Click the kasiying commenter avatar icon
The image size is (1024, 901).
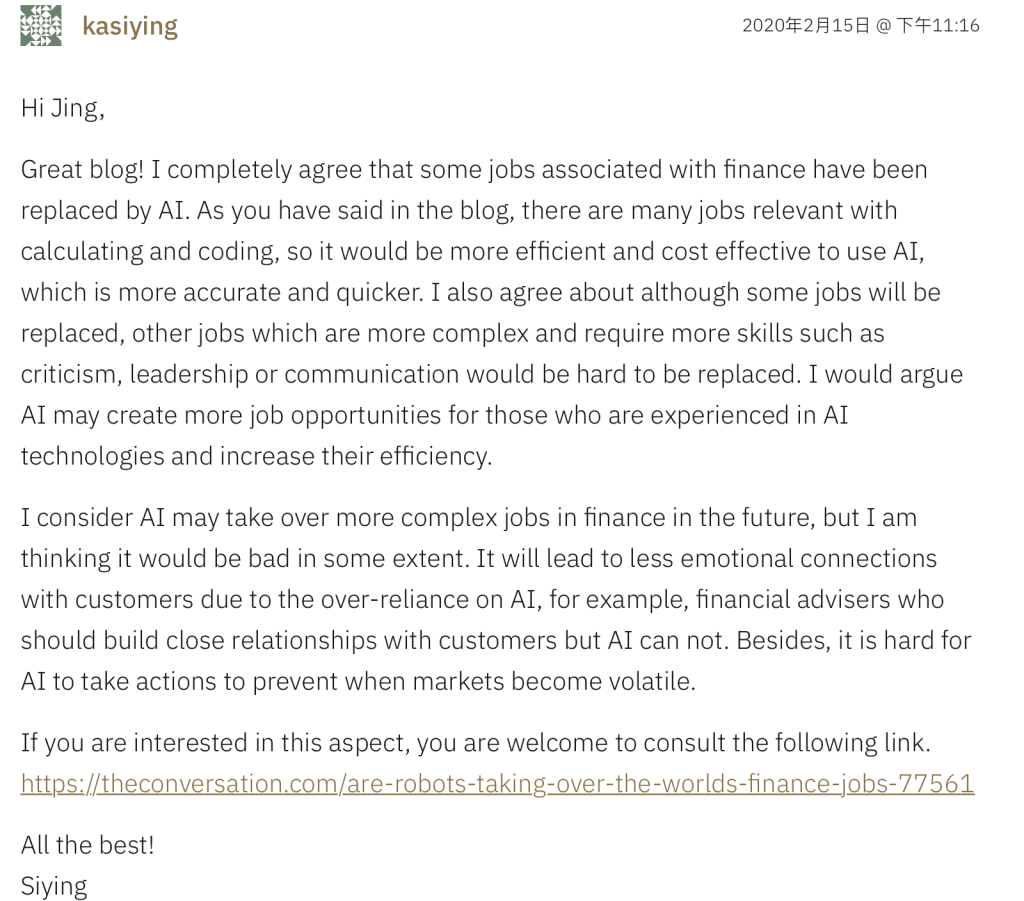point(41,26)
